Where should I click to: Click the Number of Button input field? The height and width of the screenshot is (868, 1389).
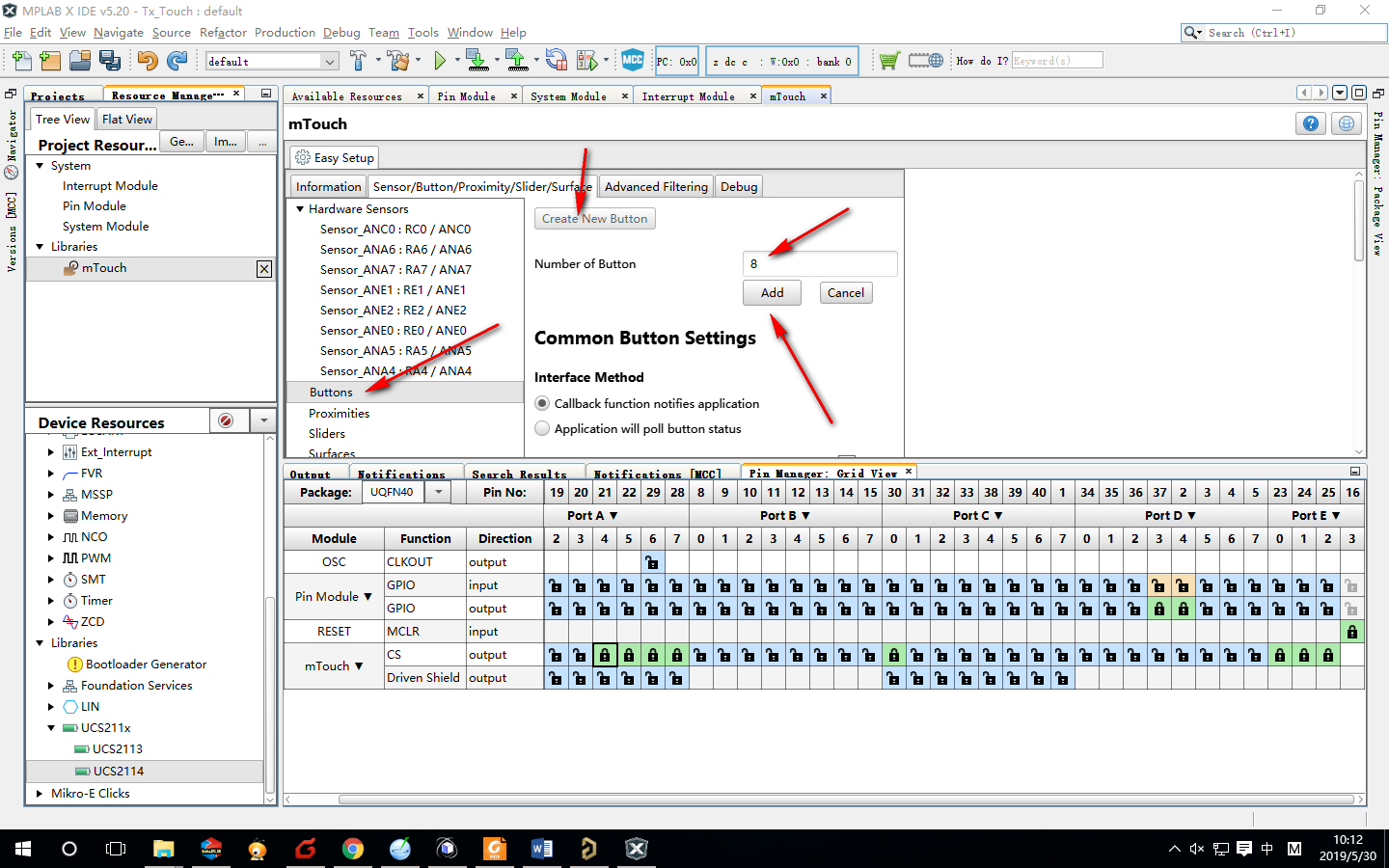pos(820,264)
